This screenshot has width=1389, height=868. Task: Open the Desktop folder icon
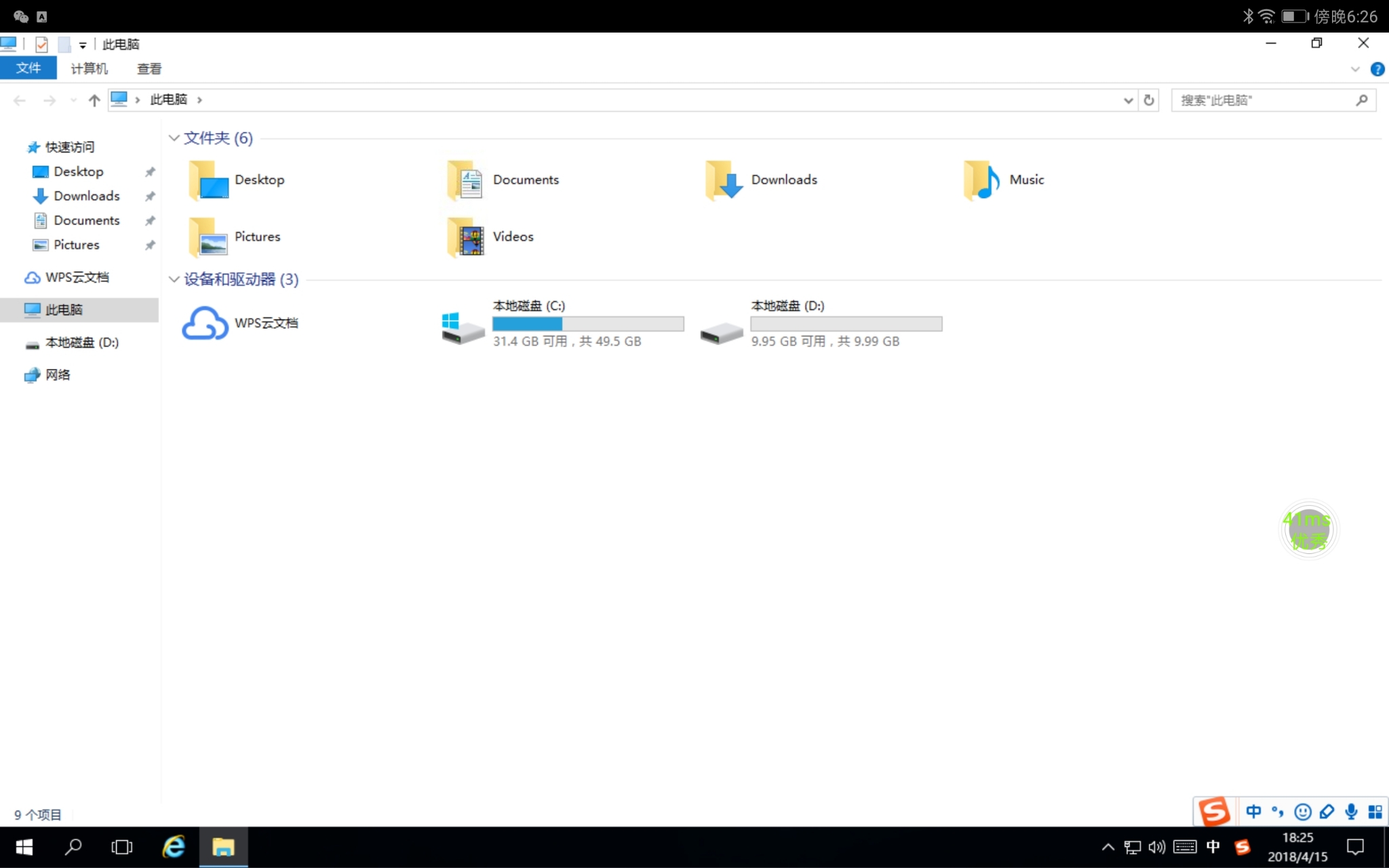(208, 180)
